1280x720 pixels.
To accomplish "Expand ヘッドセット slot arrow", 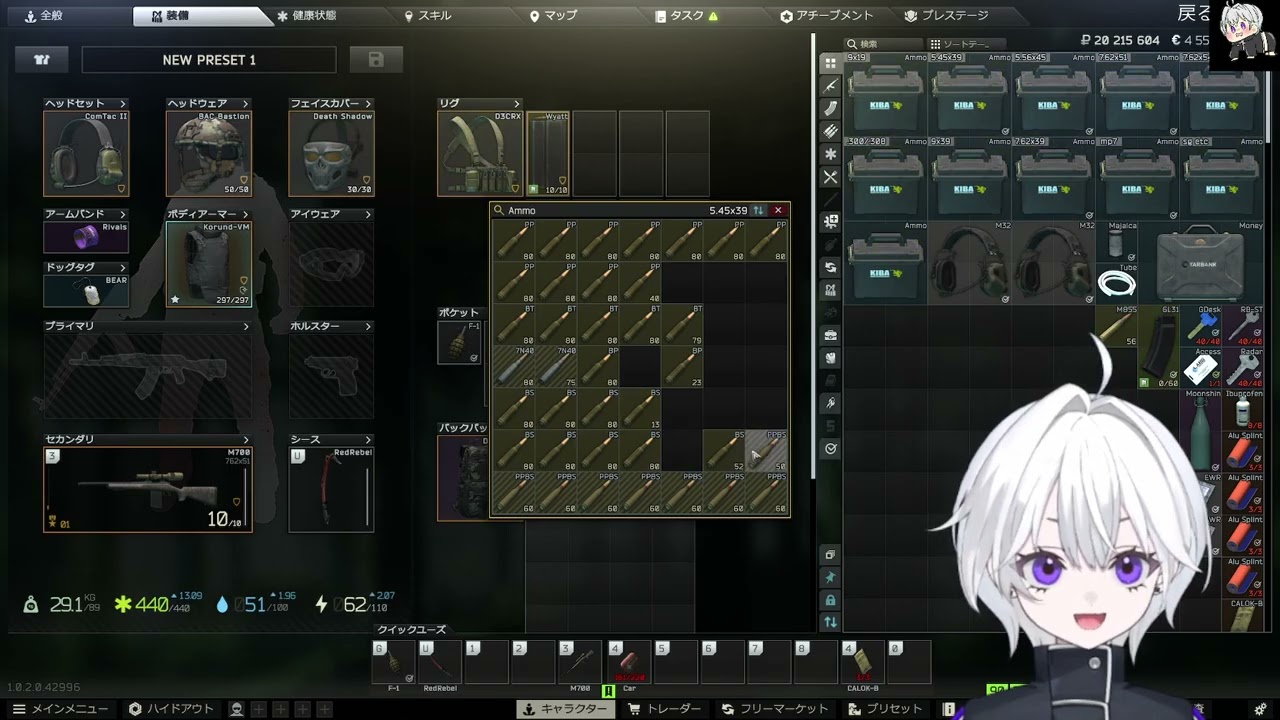I will coord(123,104).
